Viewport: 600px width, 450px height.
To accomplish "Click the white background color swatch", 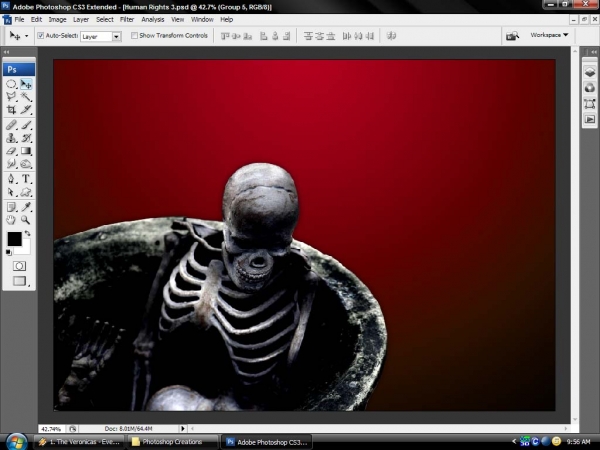I will [x=25, y=249].
